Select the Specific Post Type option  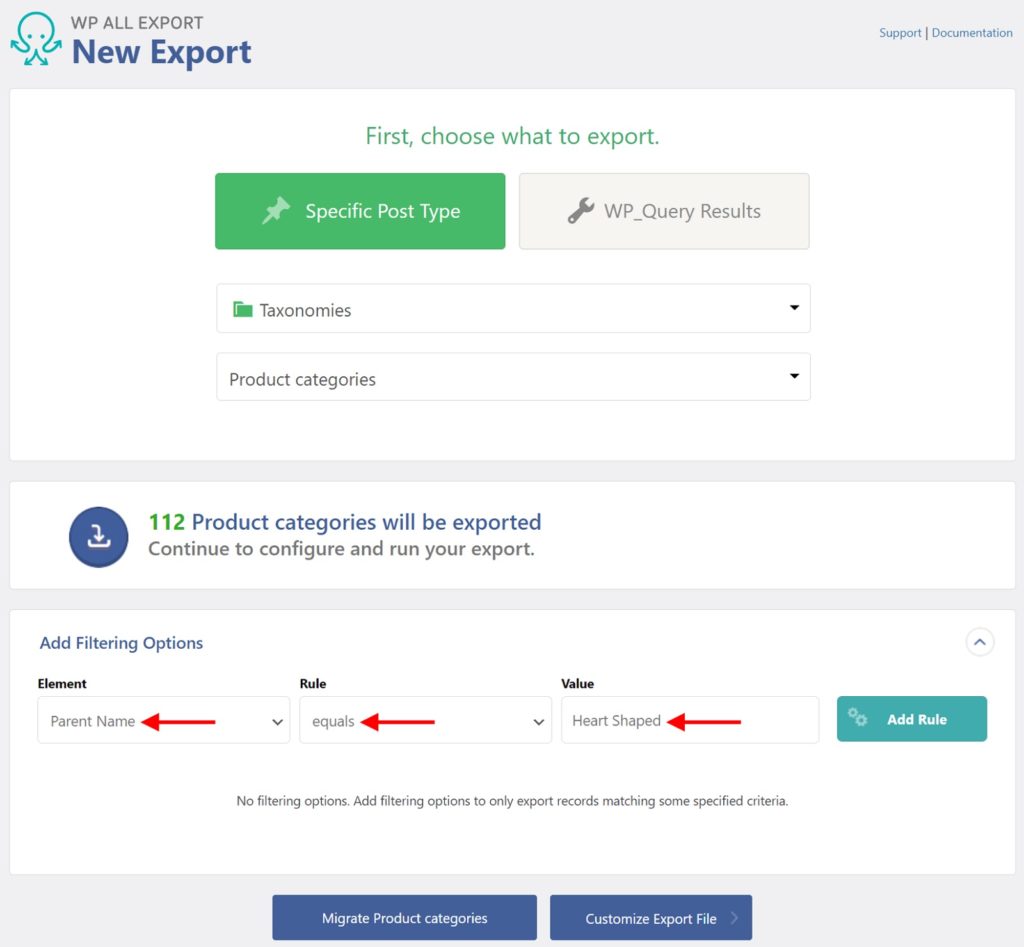coord(360,211)
